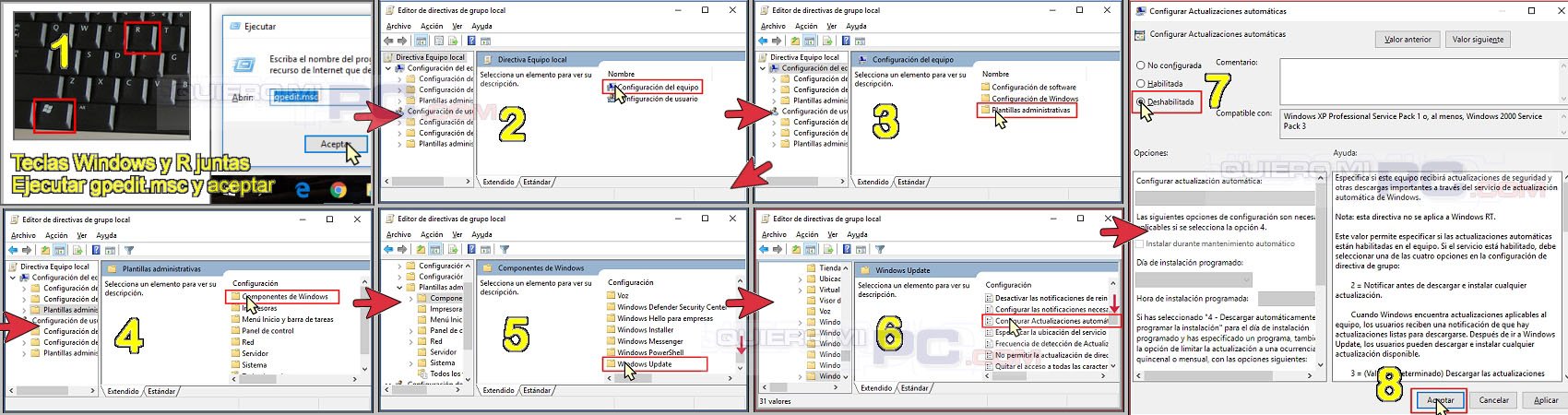Collapse Plantillas adm node in step 5 tree
The image size is (1568, 415).
[400, 287]
